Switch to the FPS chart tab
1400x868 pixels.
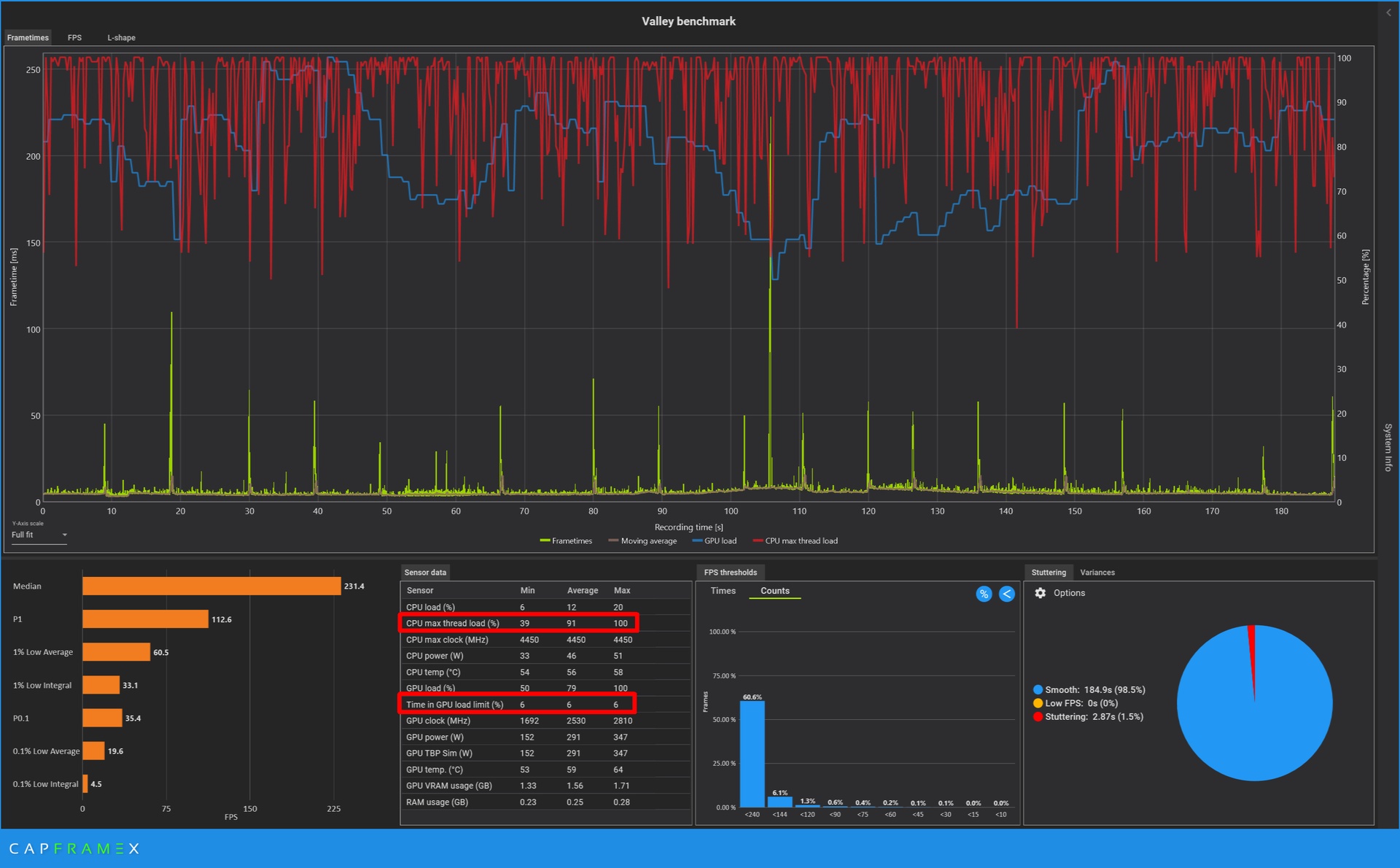(x=74, y=37)
